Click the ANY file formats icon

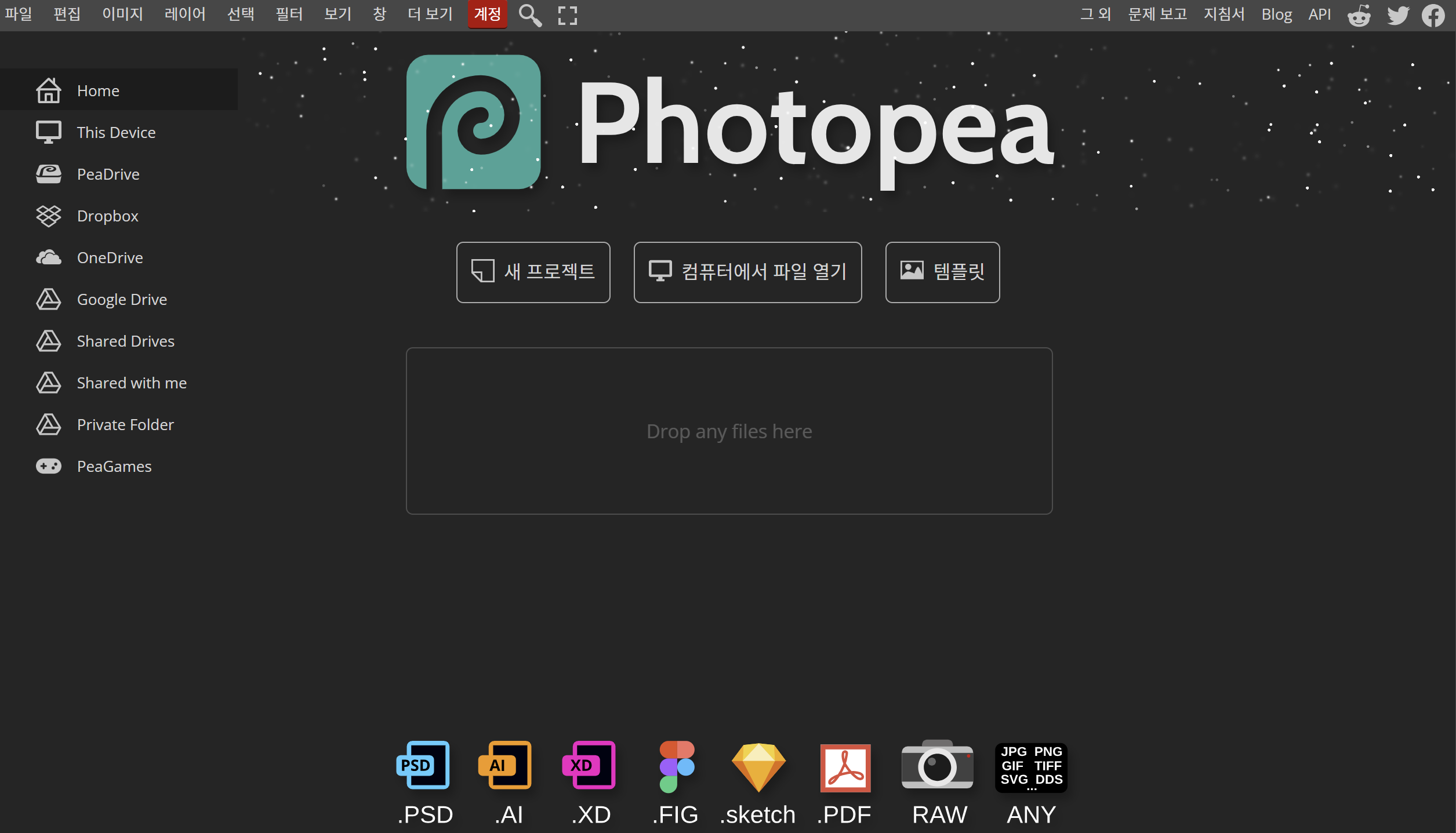pyautogui.click(x=1030, y=766)
